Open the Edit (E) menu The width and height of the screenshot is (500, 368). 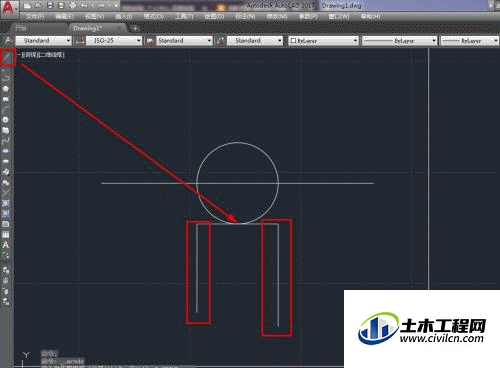(x=64, y=16)
